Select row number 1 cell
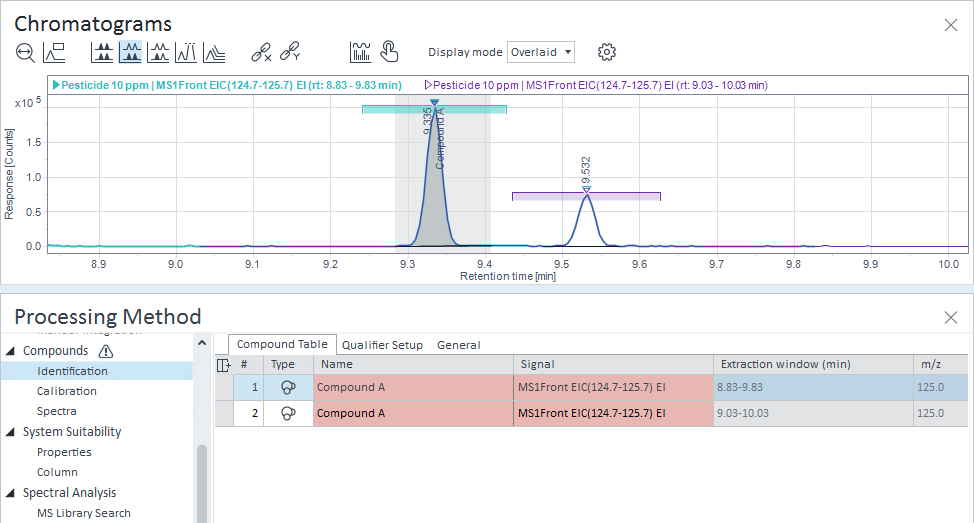 (248, 388)
